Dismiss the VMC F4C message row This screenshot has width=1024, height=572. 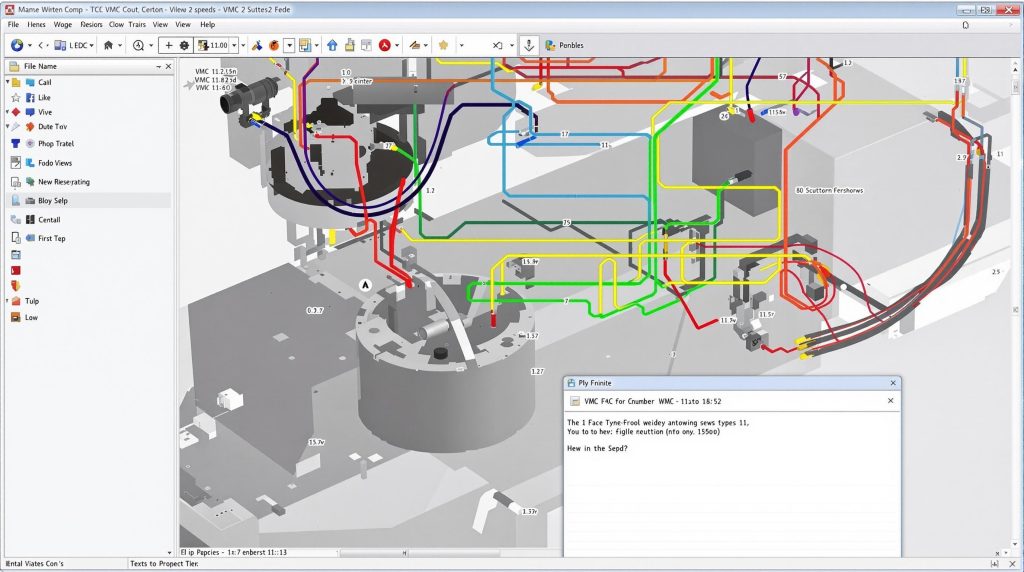(x=891, y=400)
